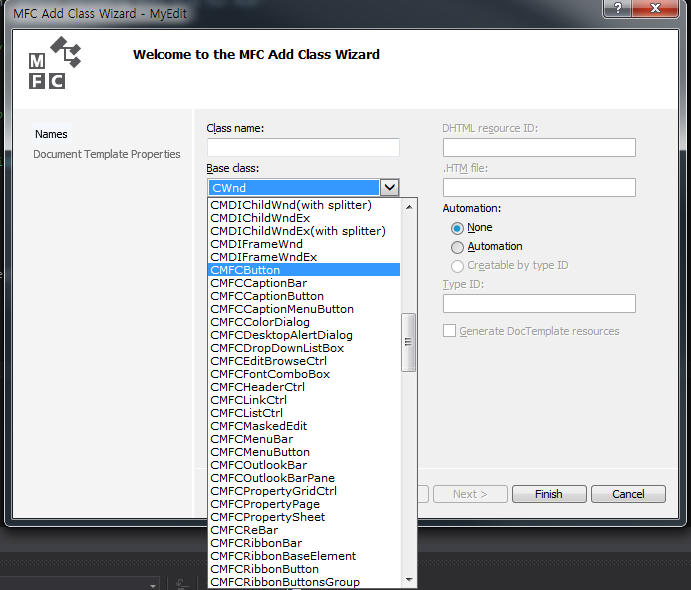Toggle Generate DocTemplate resources checkbox
691x590 pixels.
449,331
